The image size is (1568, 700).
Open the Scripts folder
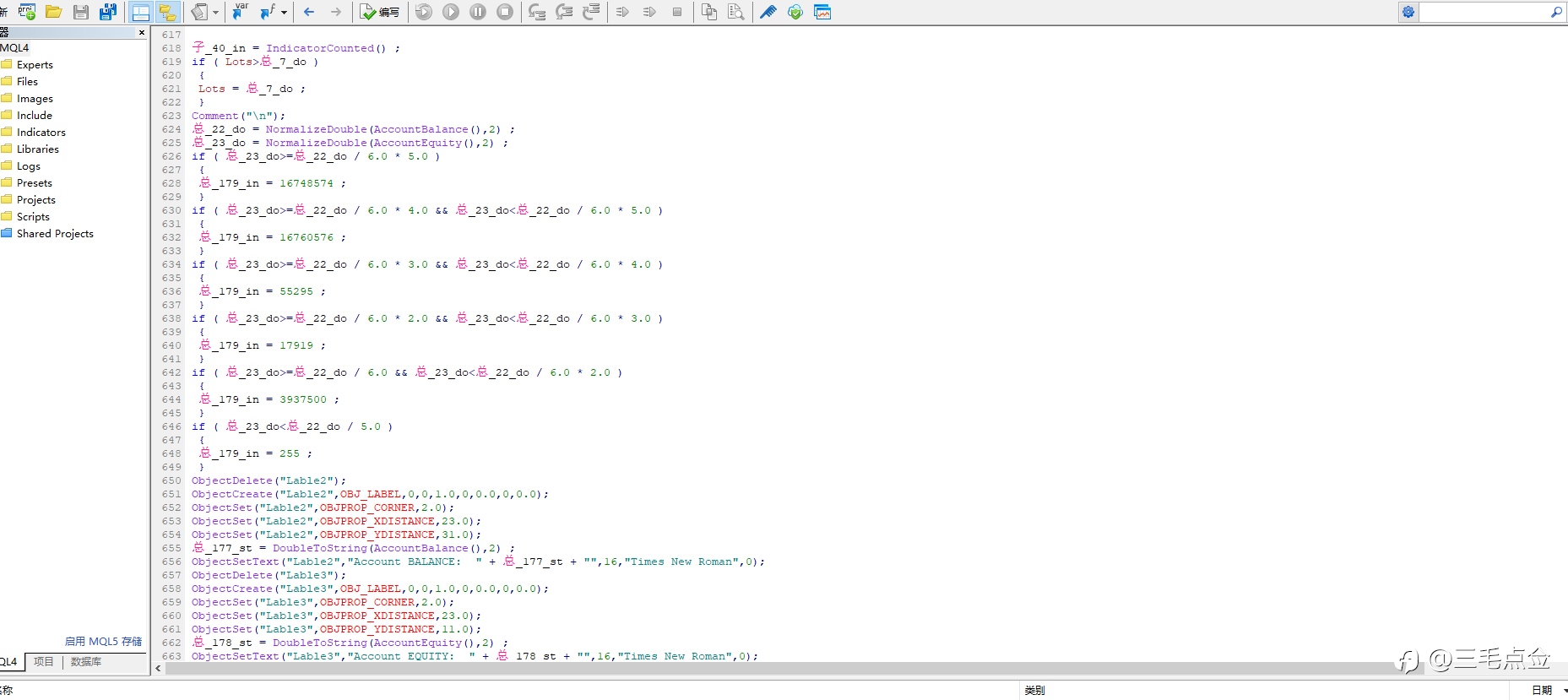[33, 217]
